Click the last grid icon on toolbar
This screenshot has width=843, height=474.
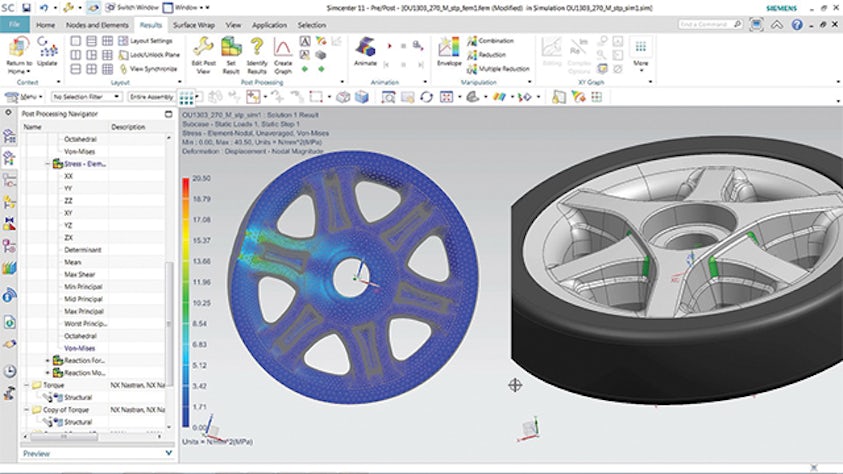[x=597, y=97]
